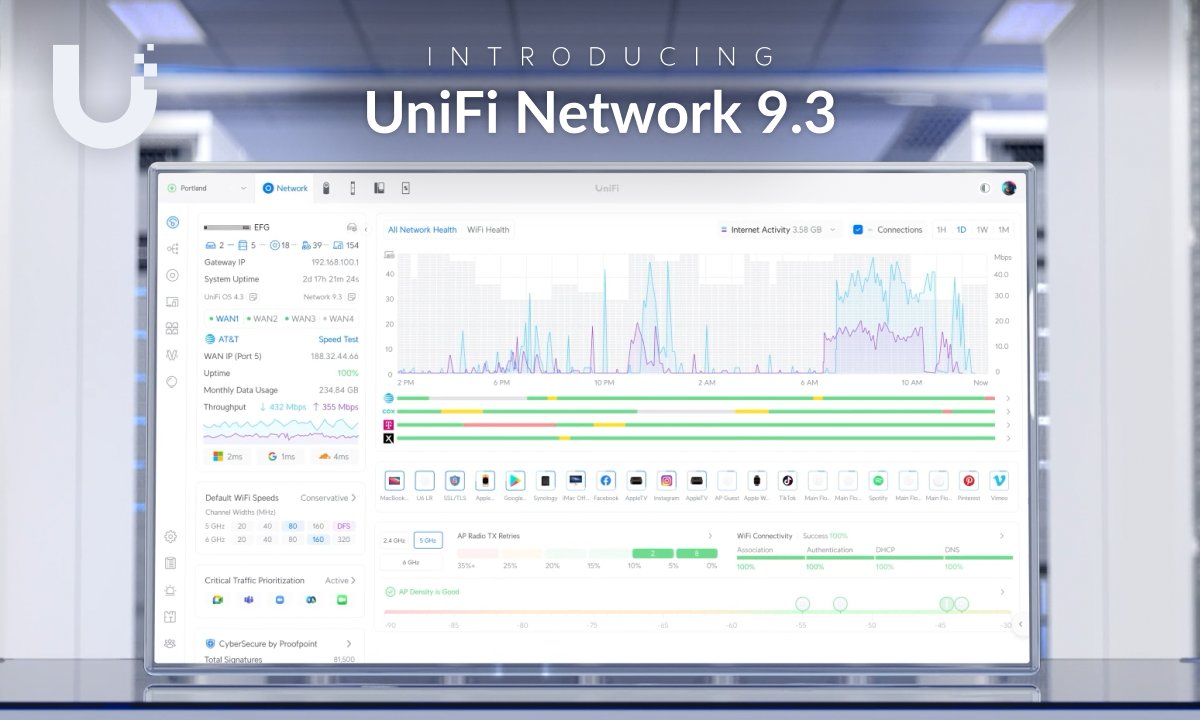Open the UniFi Devices icon in the sidebar

coord(172,275)
